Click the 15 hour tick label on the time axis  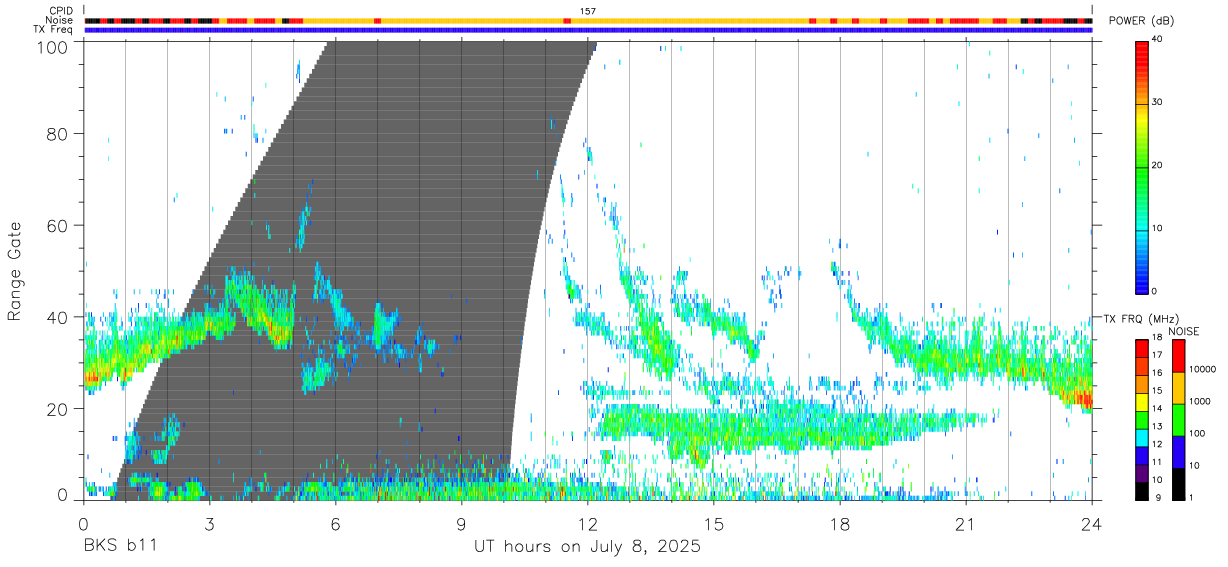[x=714, y=523]
